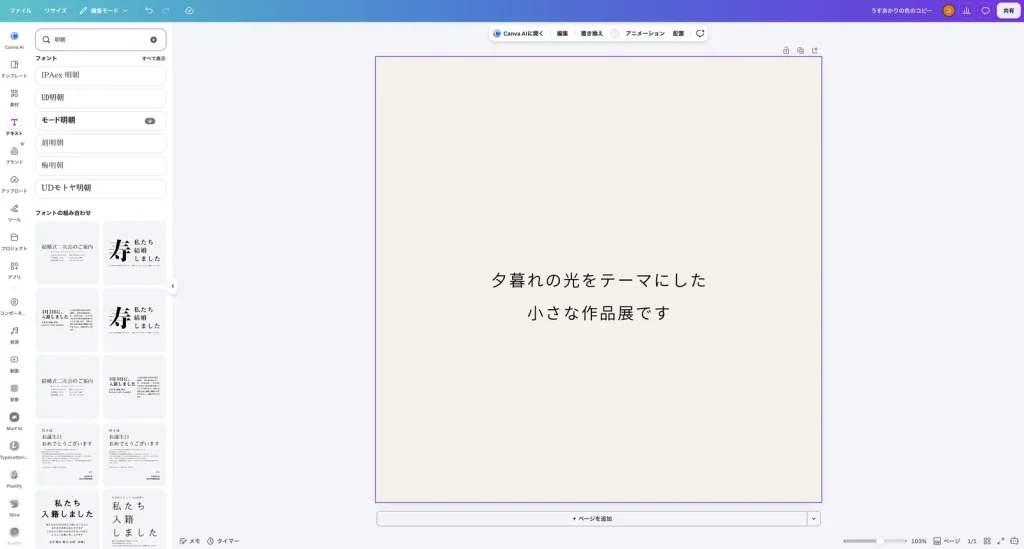Open the music note audio panel

(x=14, y=334)
